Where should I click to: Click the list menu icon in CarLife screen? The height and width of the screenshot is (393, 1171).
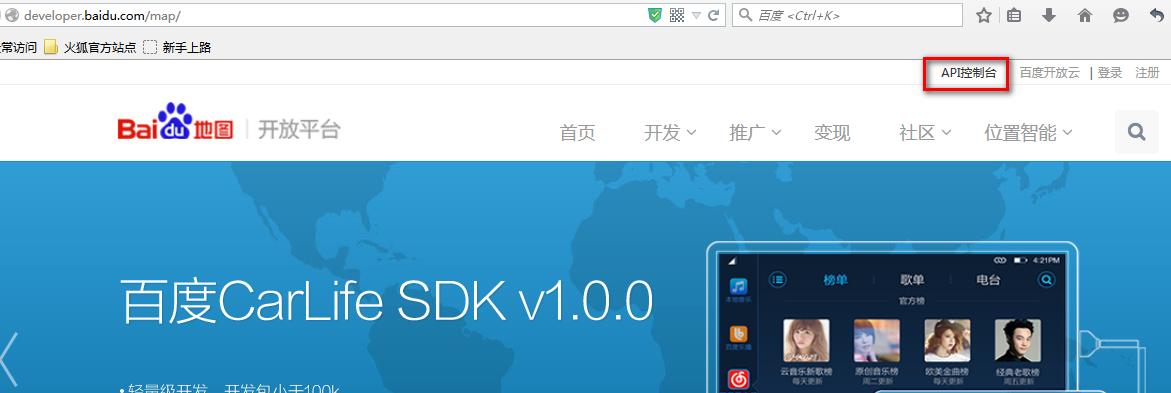[777, 280]
